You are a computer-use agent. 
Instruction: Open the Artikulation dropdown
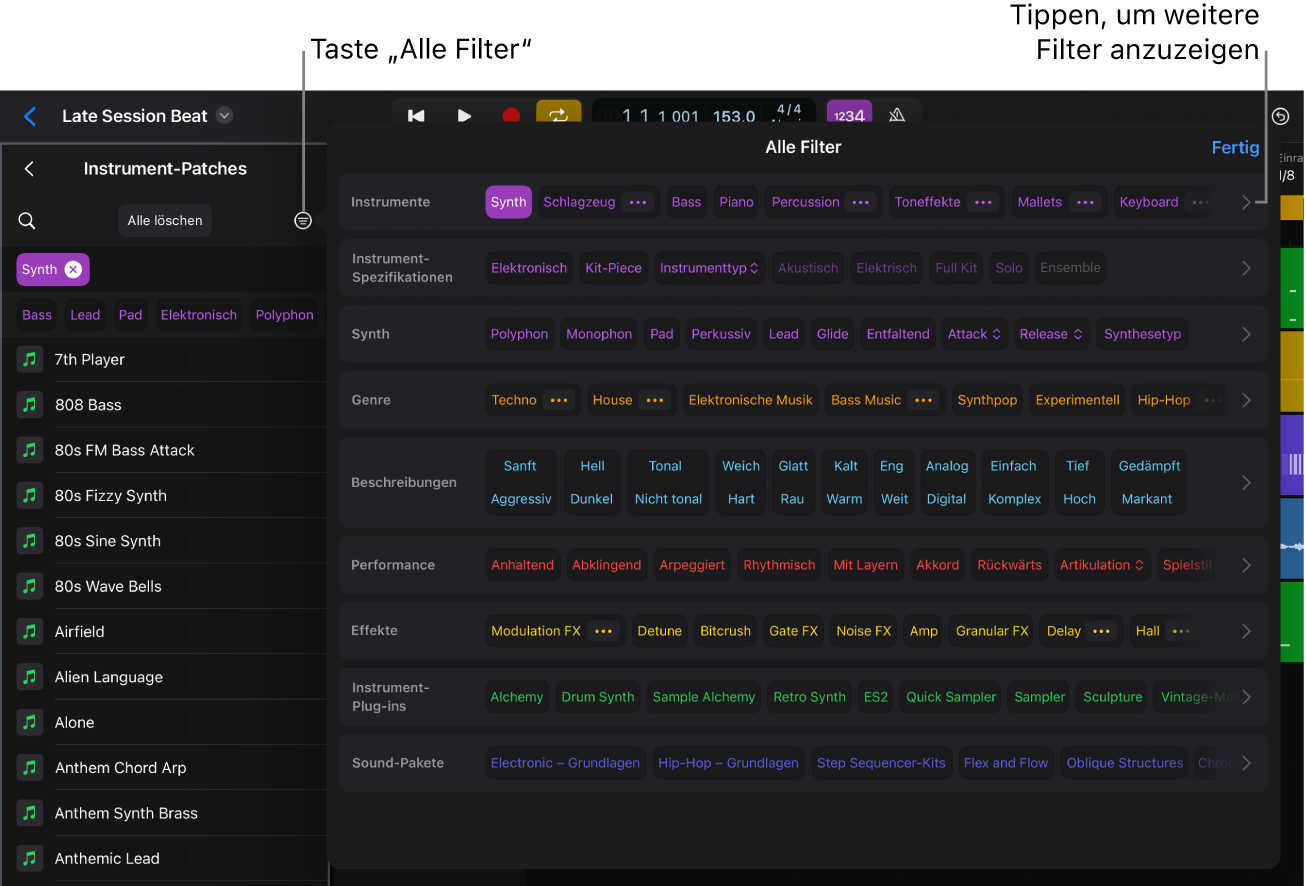pyautogui.click(x=1102, y=565)
